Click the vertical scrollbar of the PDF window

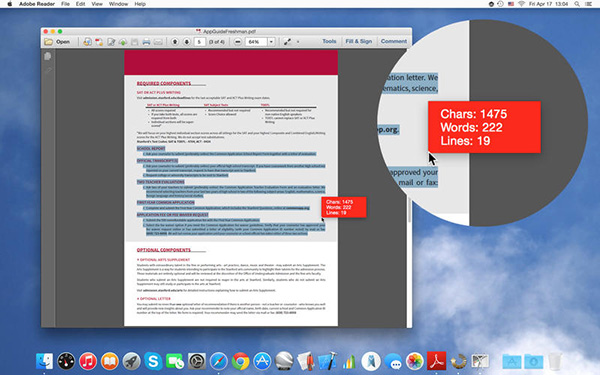point(409,210)
